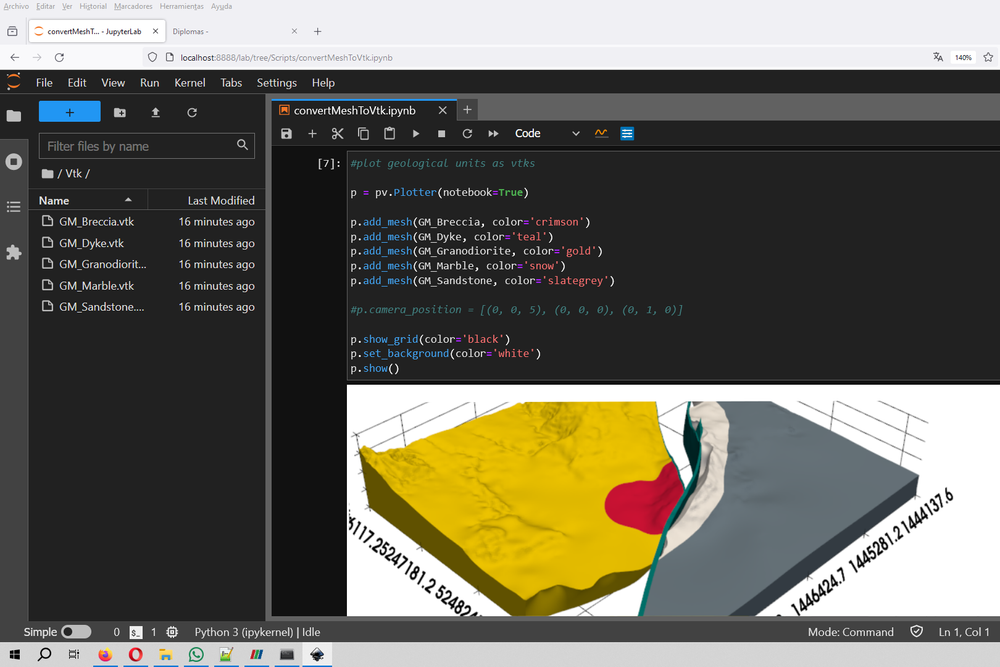Sort files by Last Modified column
Image resolution: width=1000 pixels, height=667 pixels.
coord(207,200)
